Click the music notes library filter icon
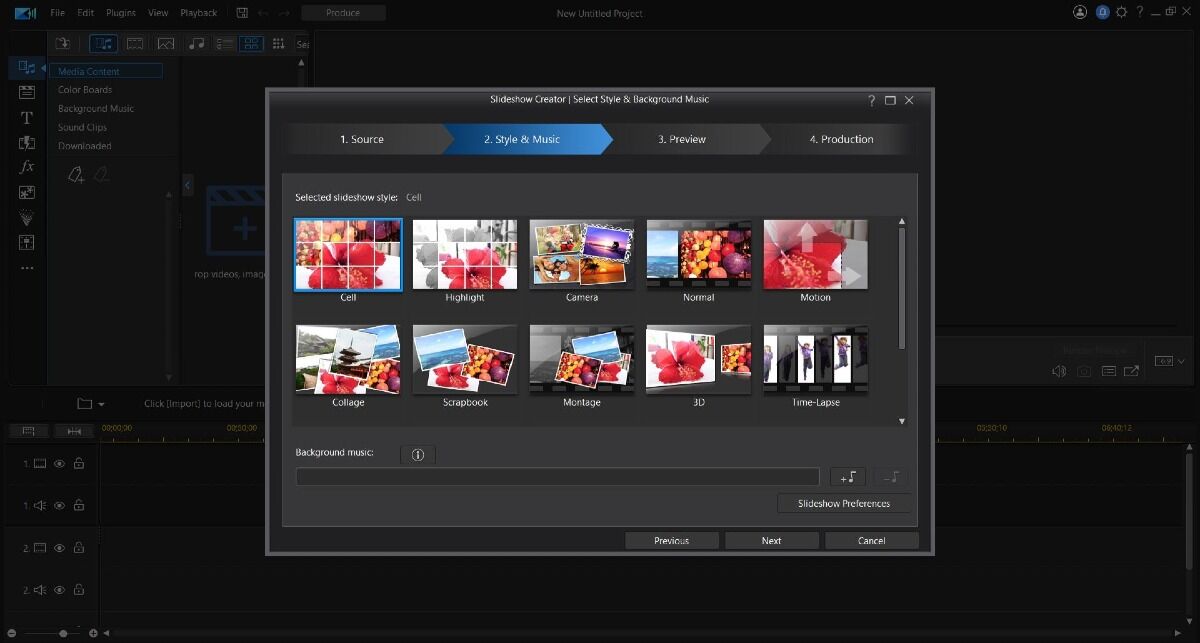This screenshot has width=1200, height=643. (196, 43)
